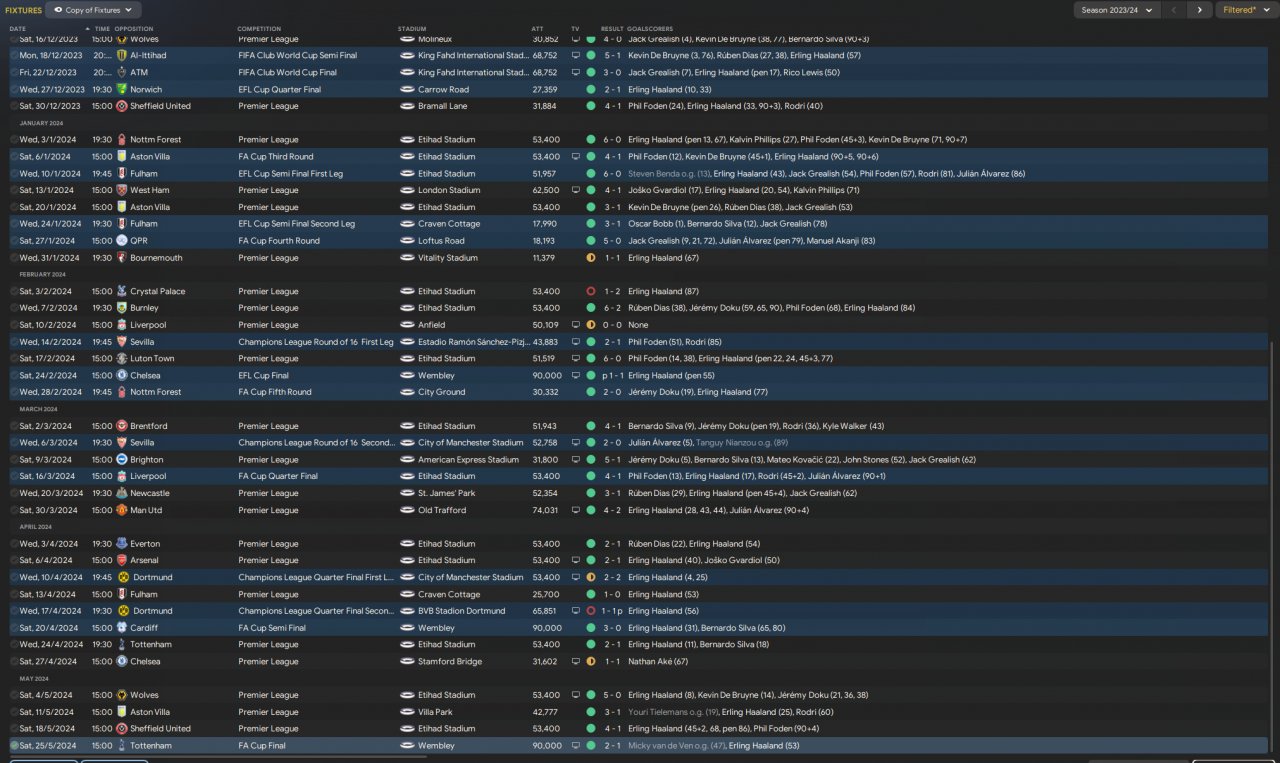Sort by the STADIUM column header
The height and width of the screenshot is (763, 1280).
pyautogui.click(x=412, y=29)
